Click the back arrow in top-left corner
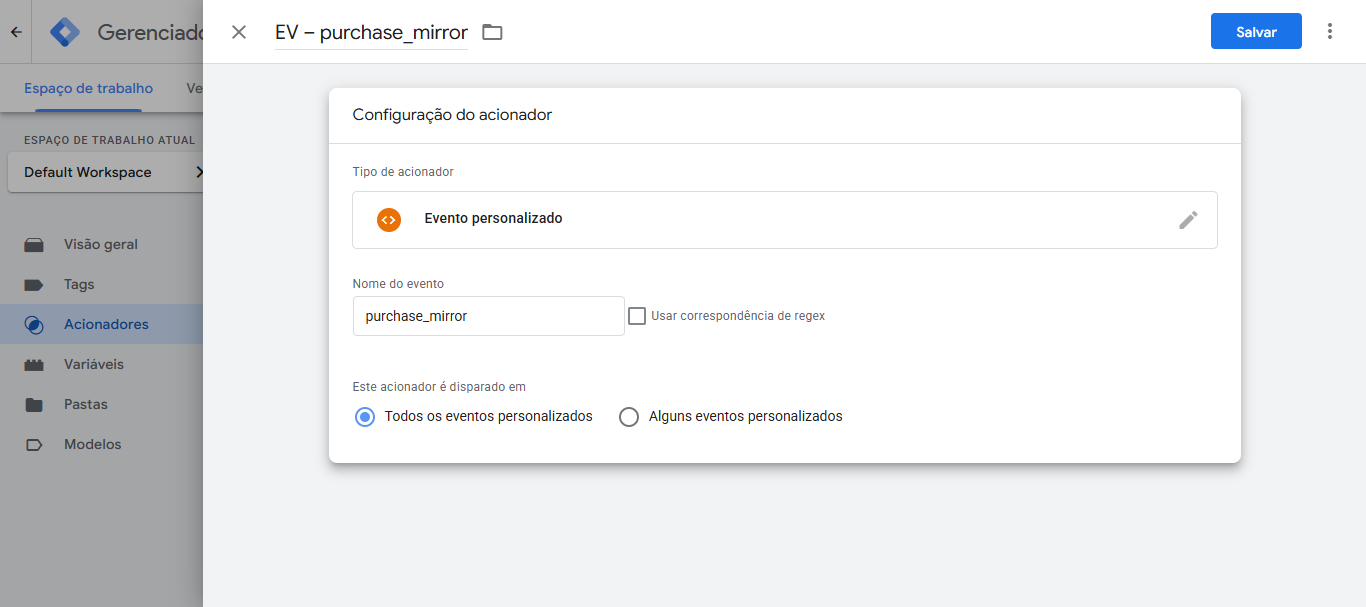This screenshot has width=1366, height=607. coord(16,32)
